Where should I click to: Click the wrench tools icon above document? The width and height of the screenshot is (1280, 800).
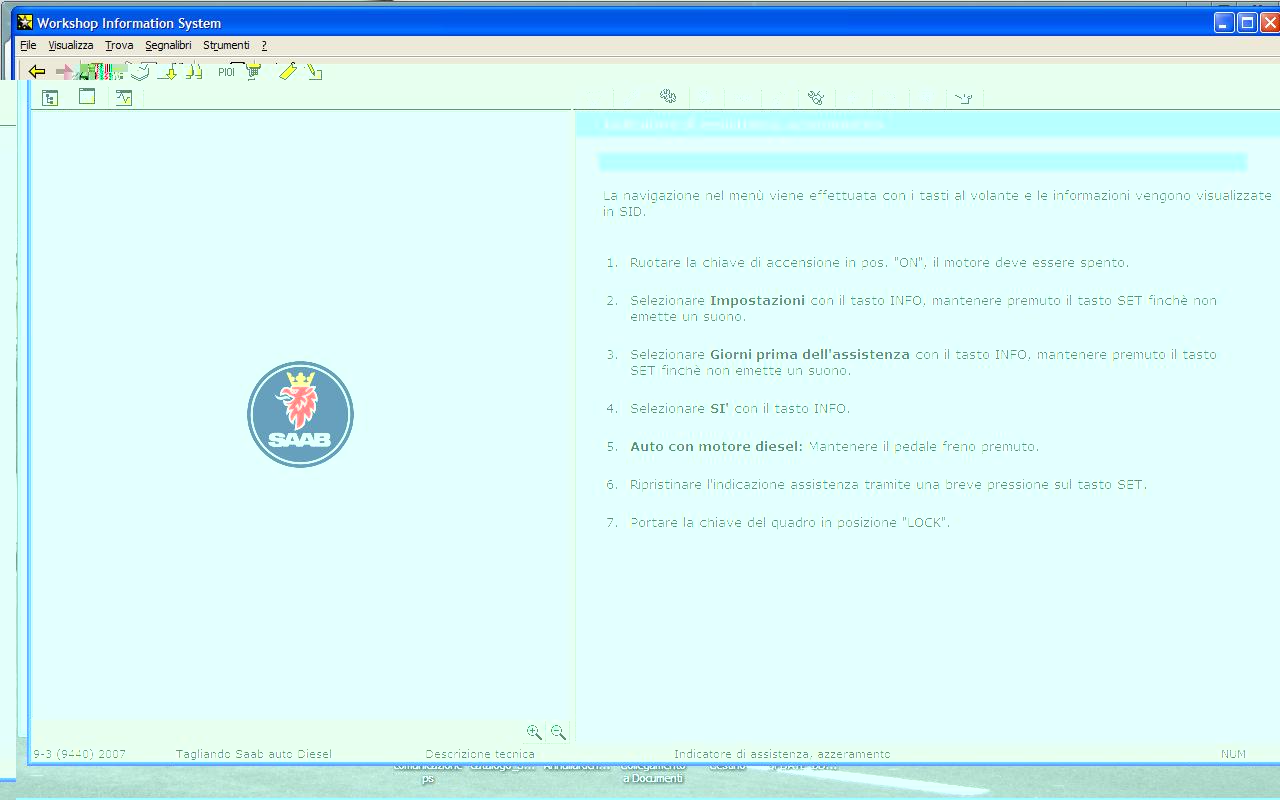(x=816, y=97)
